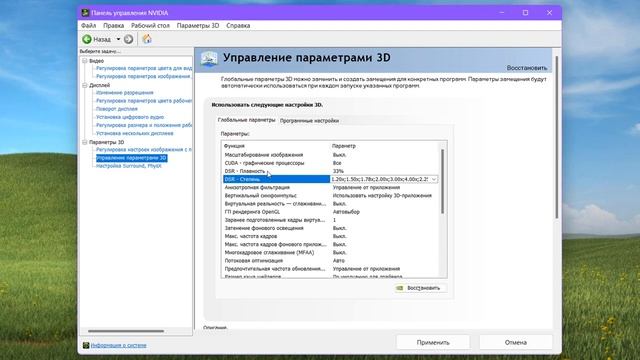The width and height of the screenshot is (640, 360).
Task: Click the Применить button
Action: coord(433,342)
